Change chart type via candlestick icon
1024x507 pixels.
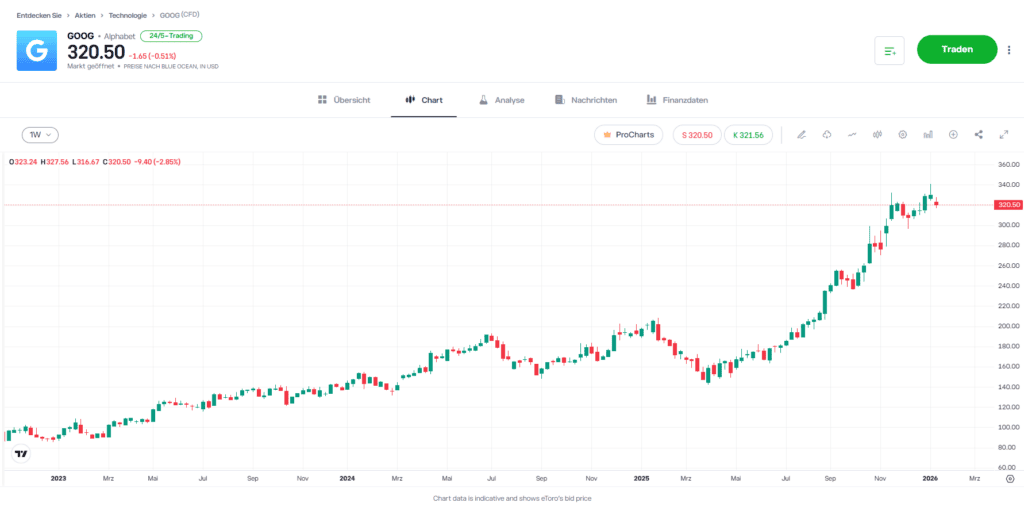click(877, 135)
